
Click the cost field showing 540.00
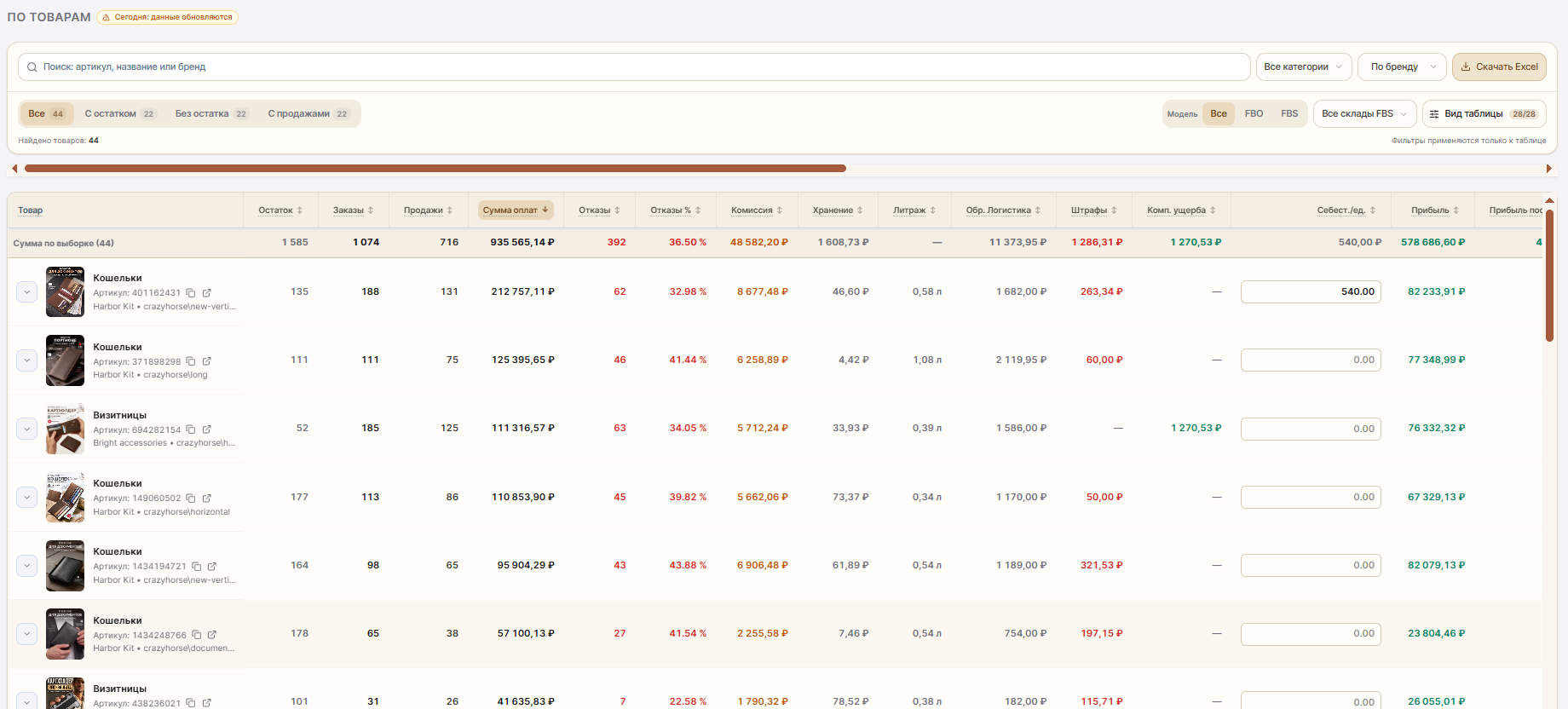tap(1311, 291)
